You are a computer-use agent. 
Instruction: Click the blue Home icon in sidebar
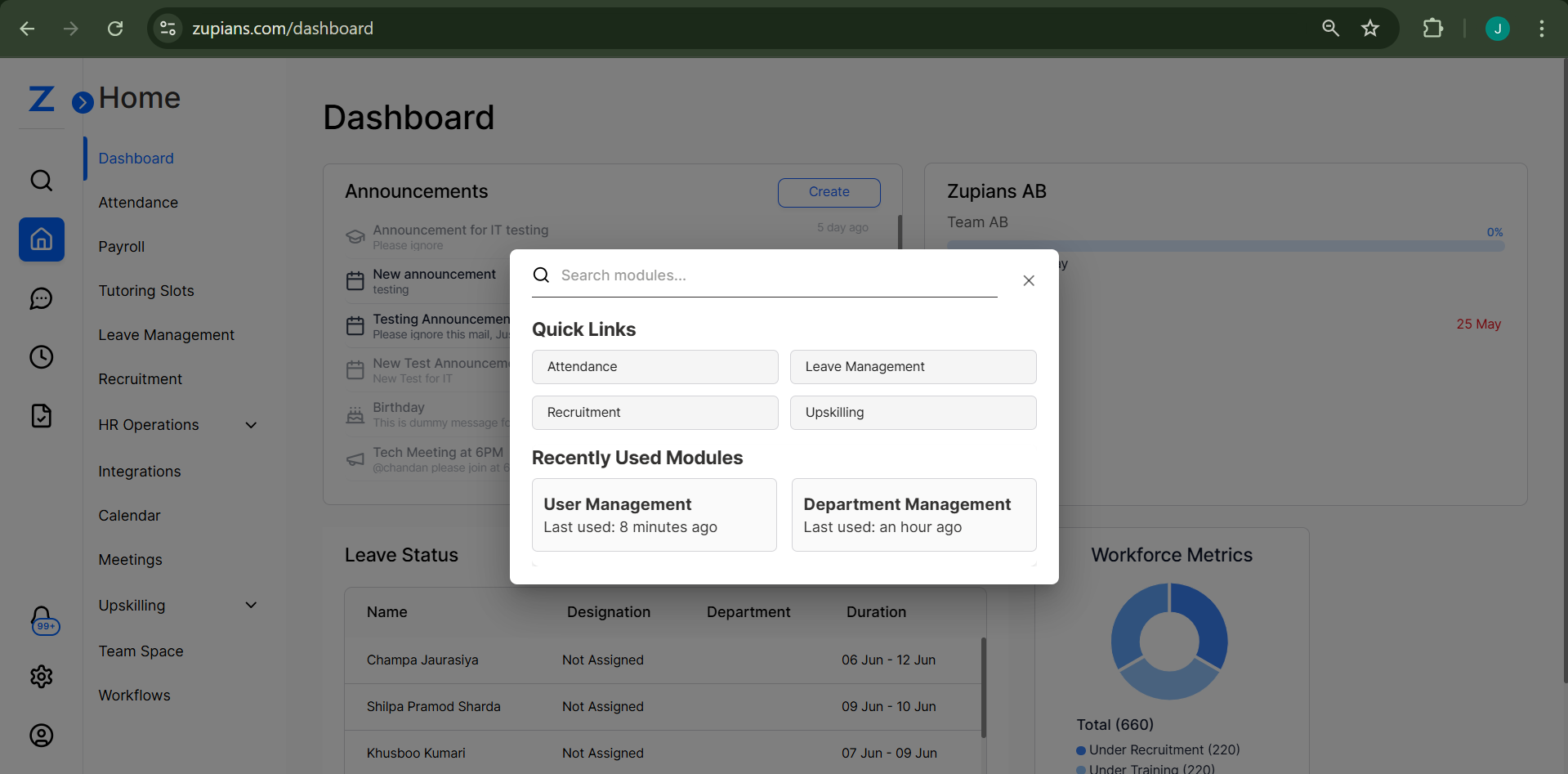coord(42,239)
